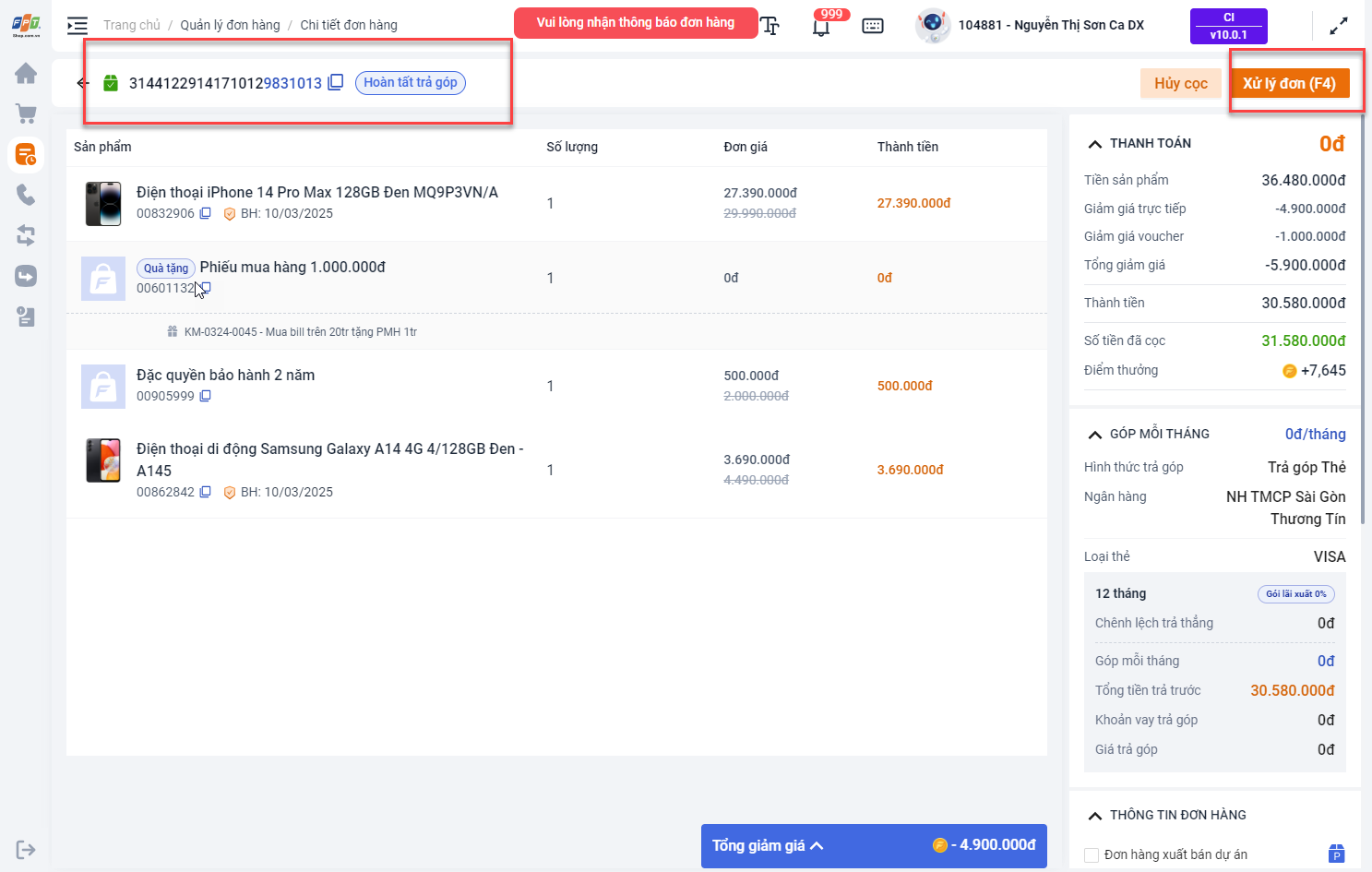Open notifications bell with 999 badge
This screenshot has width=1372, height=872.
821,26
